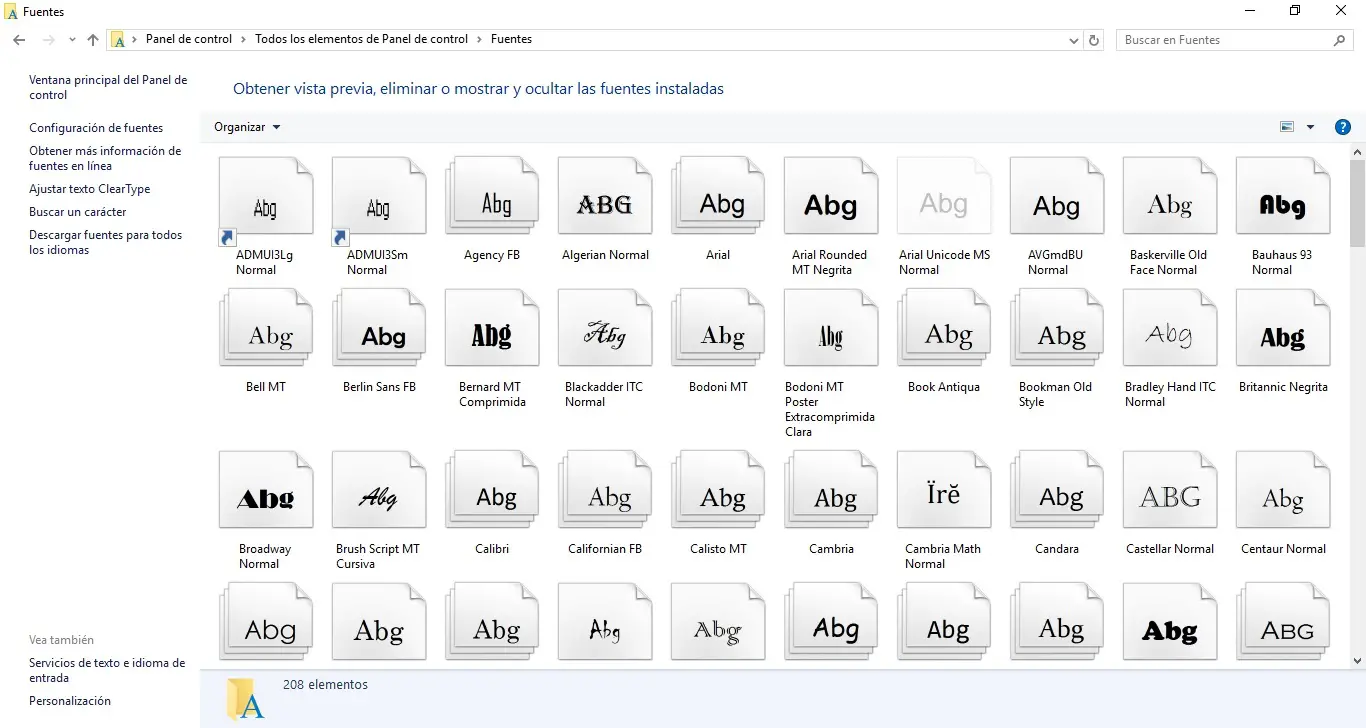Expand the address bar history dropdown

coord(1074,40)
